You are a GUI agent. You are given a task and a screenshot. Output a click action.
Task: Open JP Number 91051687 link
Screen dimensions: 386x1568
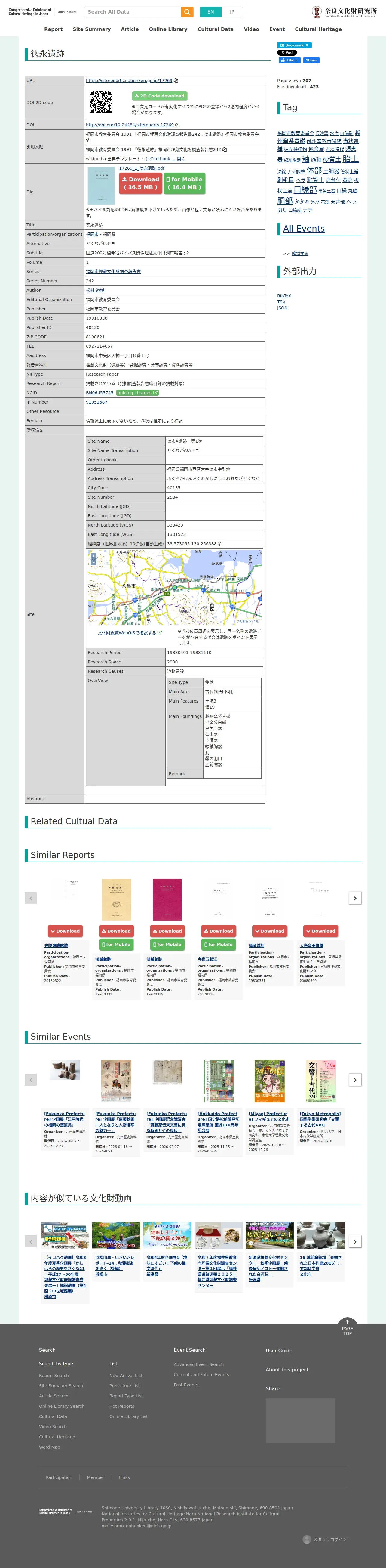[x=96, y=402]
